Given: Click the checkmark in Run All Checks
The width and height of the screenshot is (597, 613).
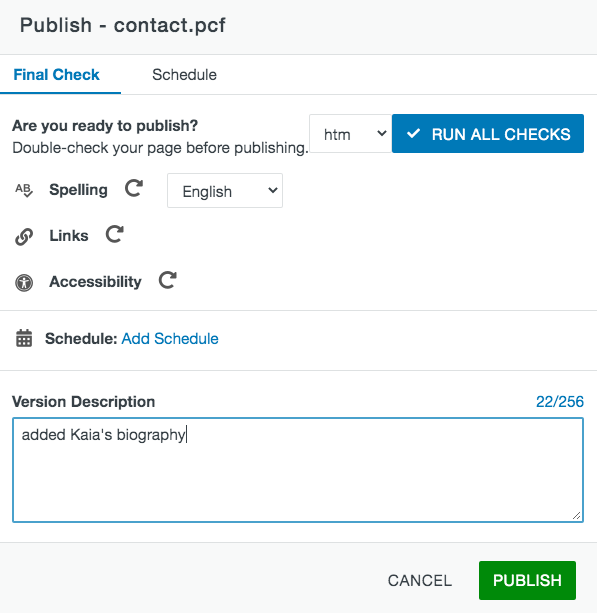Looking at the screenshot, I should (413, 134).
